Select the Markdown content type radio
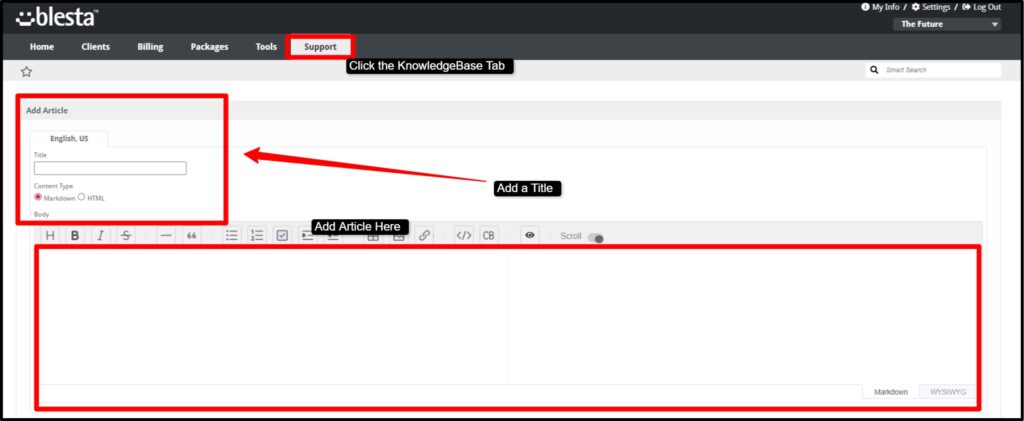The image size is (1024, 421). [x=38, y=197]
